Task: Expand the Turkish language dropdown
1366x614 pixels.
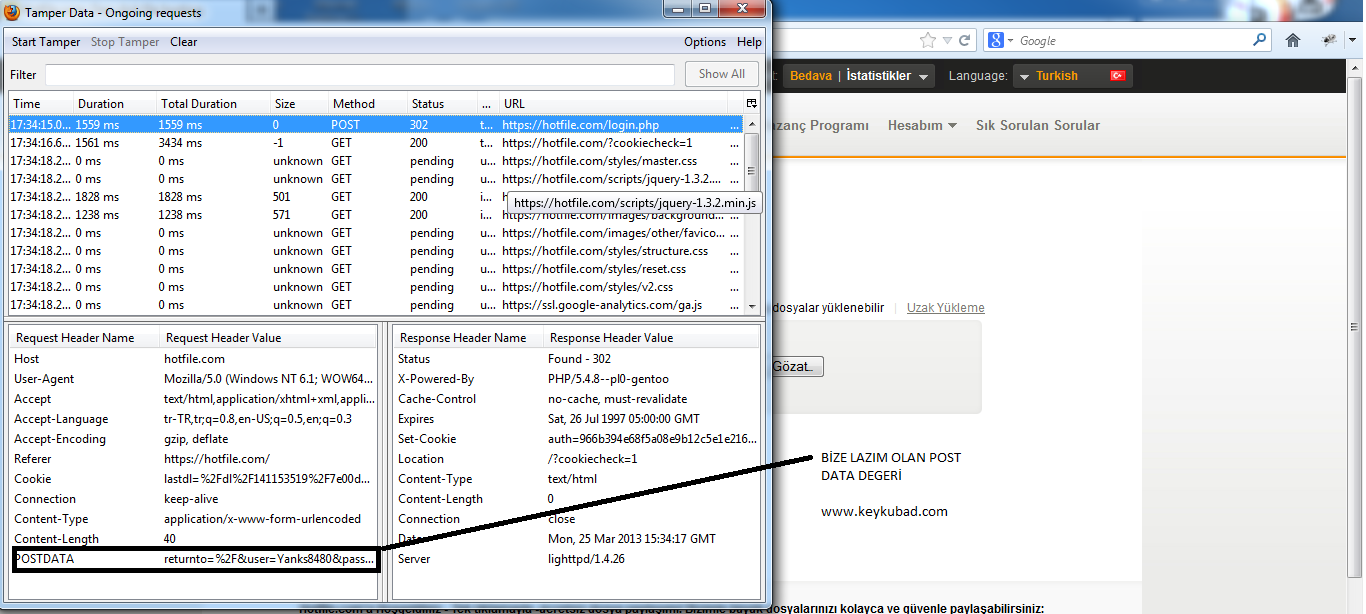Action: point(1024,76)
